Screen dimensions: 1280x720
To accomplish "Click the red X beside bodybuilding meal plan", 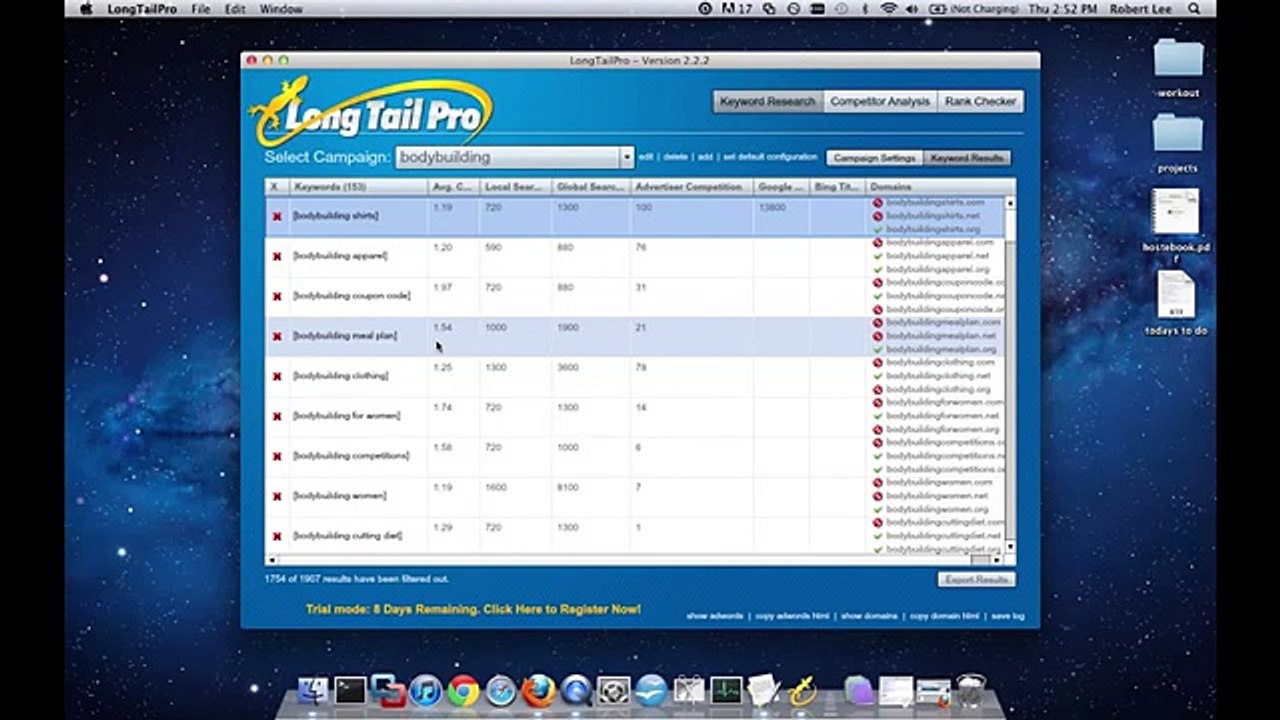I will pos(277,336).
